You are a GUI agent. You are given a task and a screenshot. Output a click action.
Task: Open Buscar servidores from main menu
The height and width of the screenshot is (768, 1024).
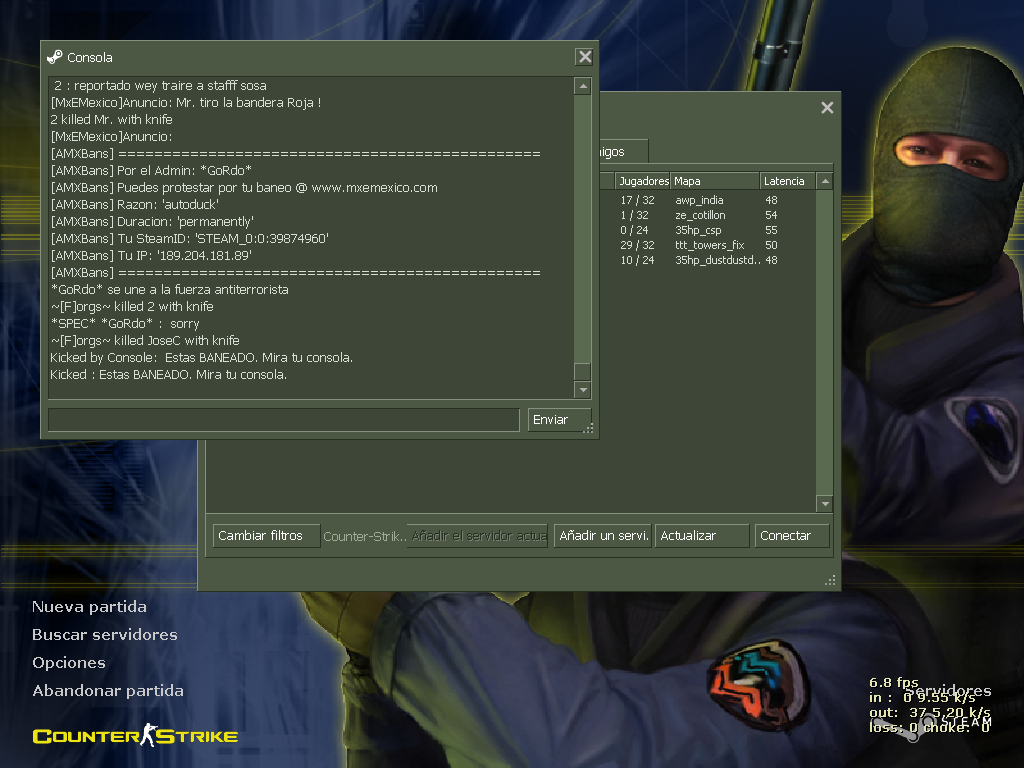104,635
